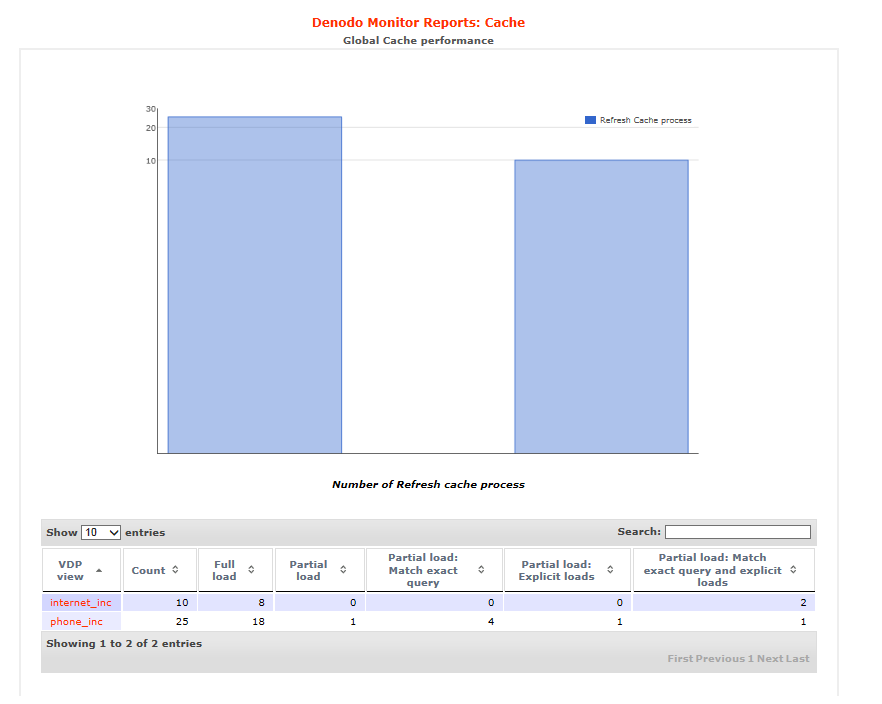
Task: Sort table by Count column
Action: [x=160, y=570]
